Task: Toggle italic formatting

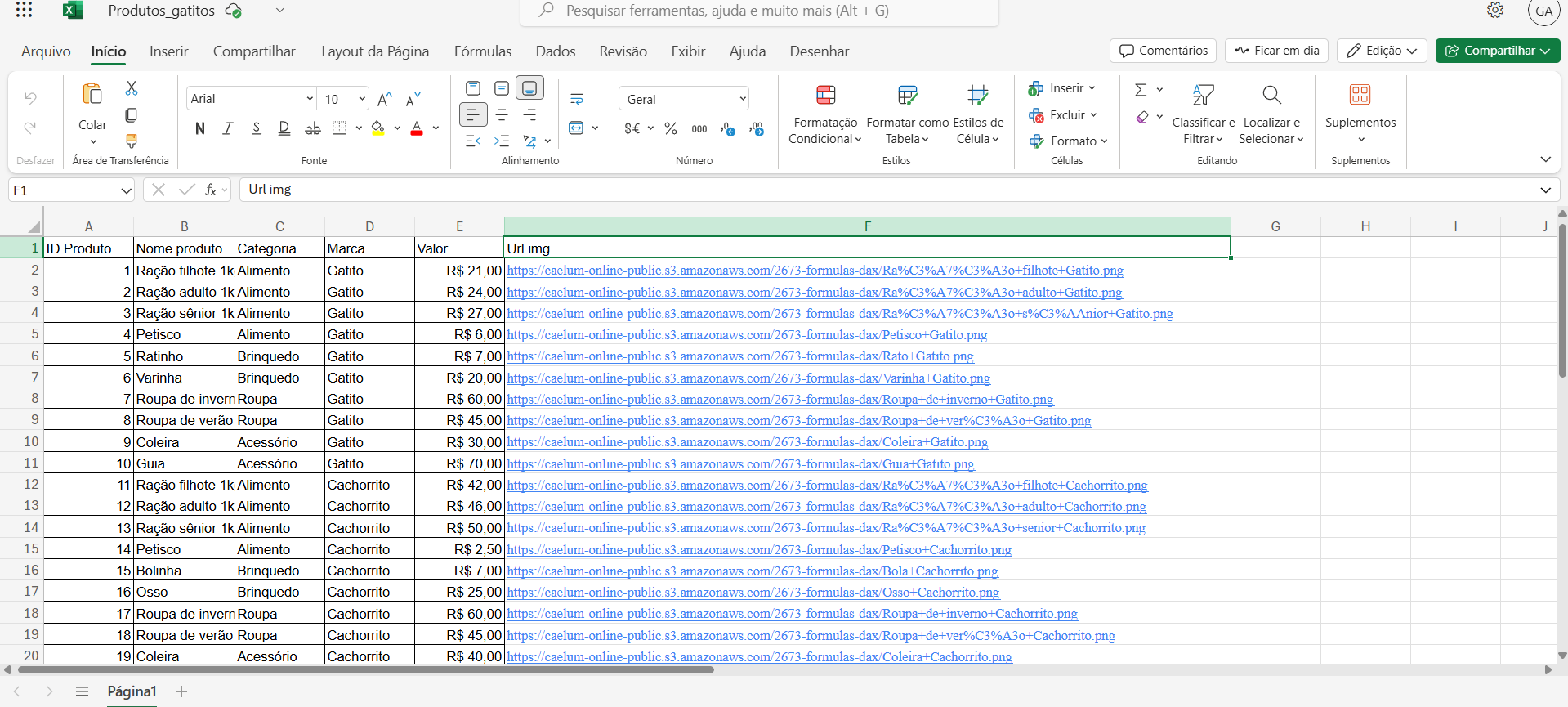Action: coord(228,128)
